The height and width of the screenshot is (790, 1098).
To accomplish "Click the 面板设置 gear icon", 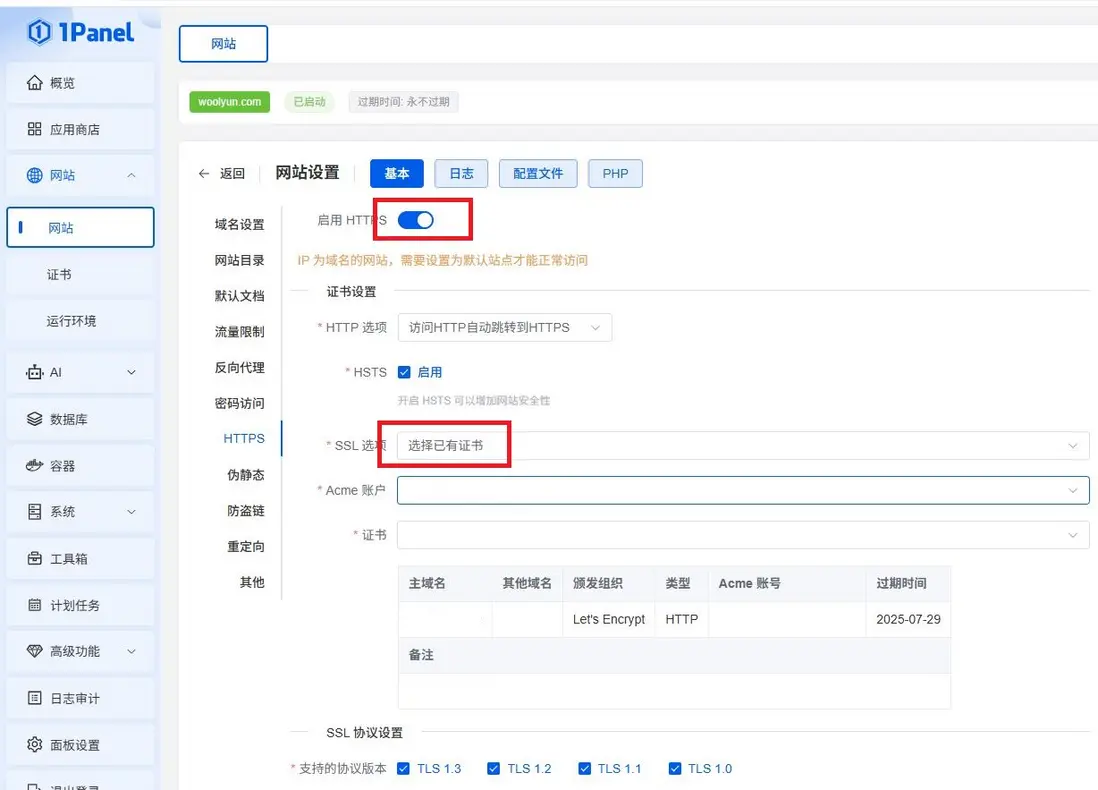I will pyautogui.click(x=35, y=745).
